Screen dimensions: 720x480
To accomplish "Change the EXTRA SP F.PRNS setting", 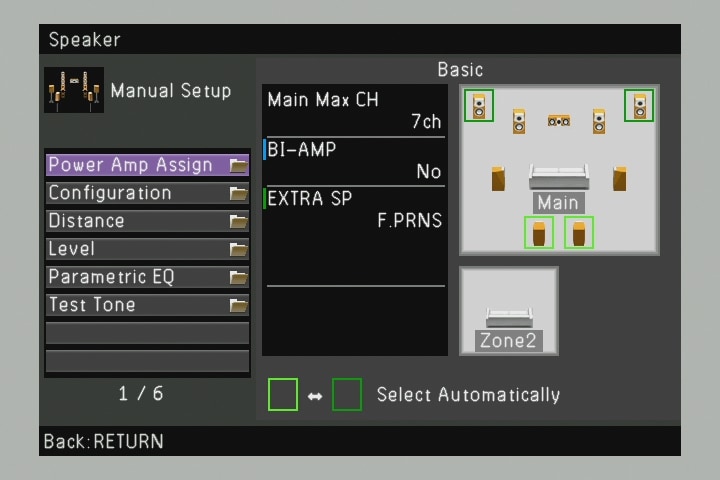I will (354, 209).
